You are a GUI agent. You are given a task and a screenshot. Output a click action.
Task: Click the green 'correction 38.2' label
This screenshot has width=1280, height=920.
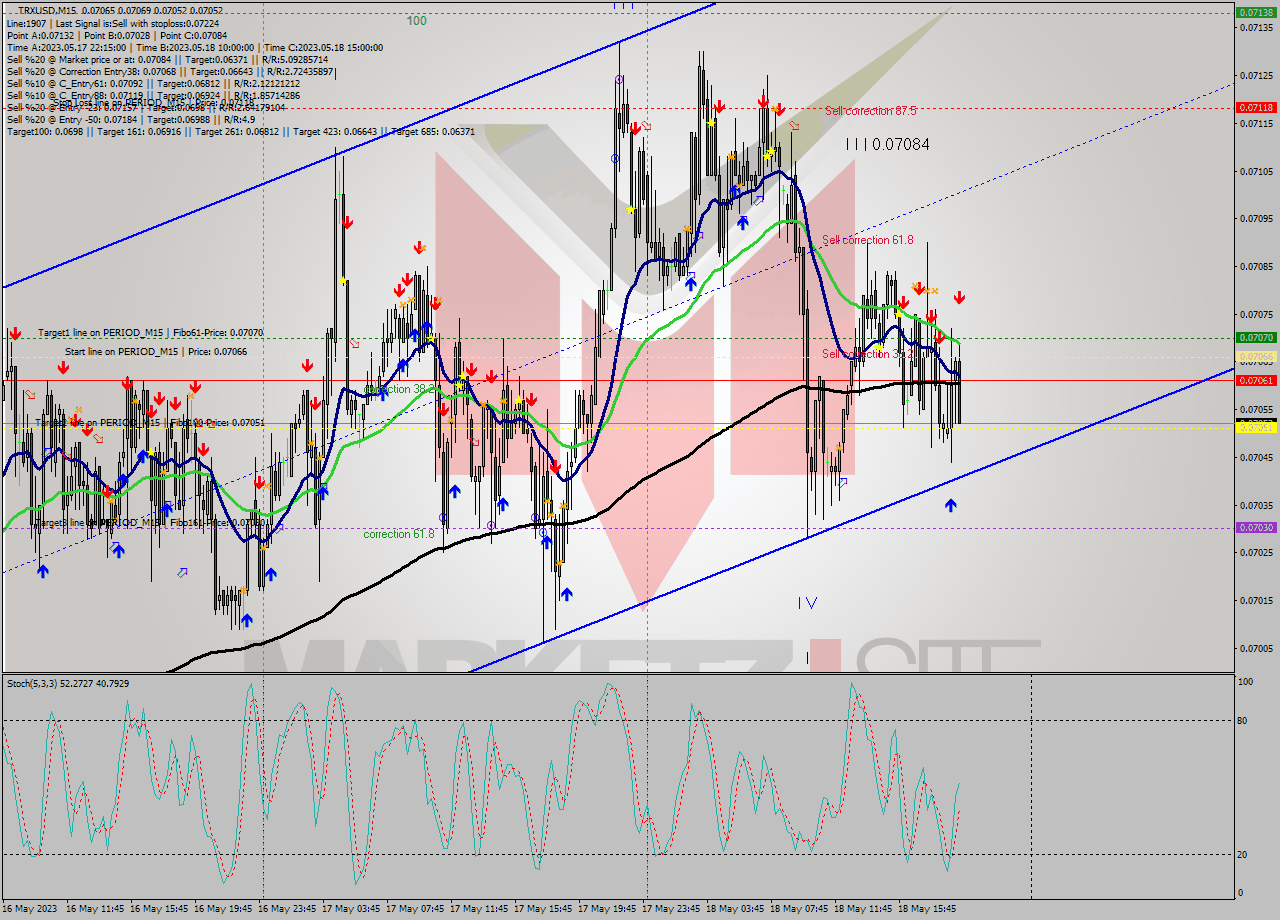coord(400,389)
